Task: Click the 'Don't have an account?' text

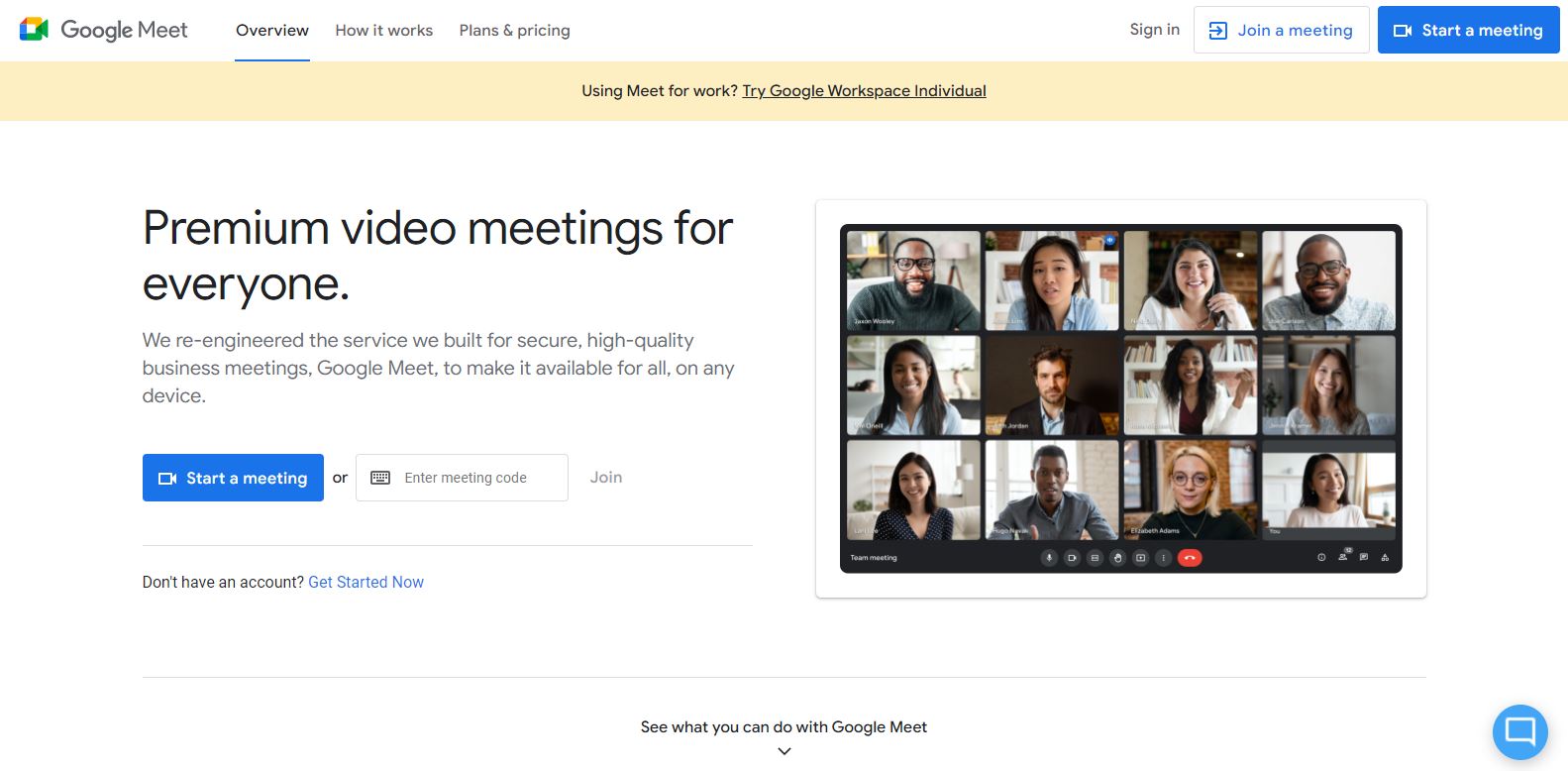Action: (223, 583)
